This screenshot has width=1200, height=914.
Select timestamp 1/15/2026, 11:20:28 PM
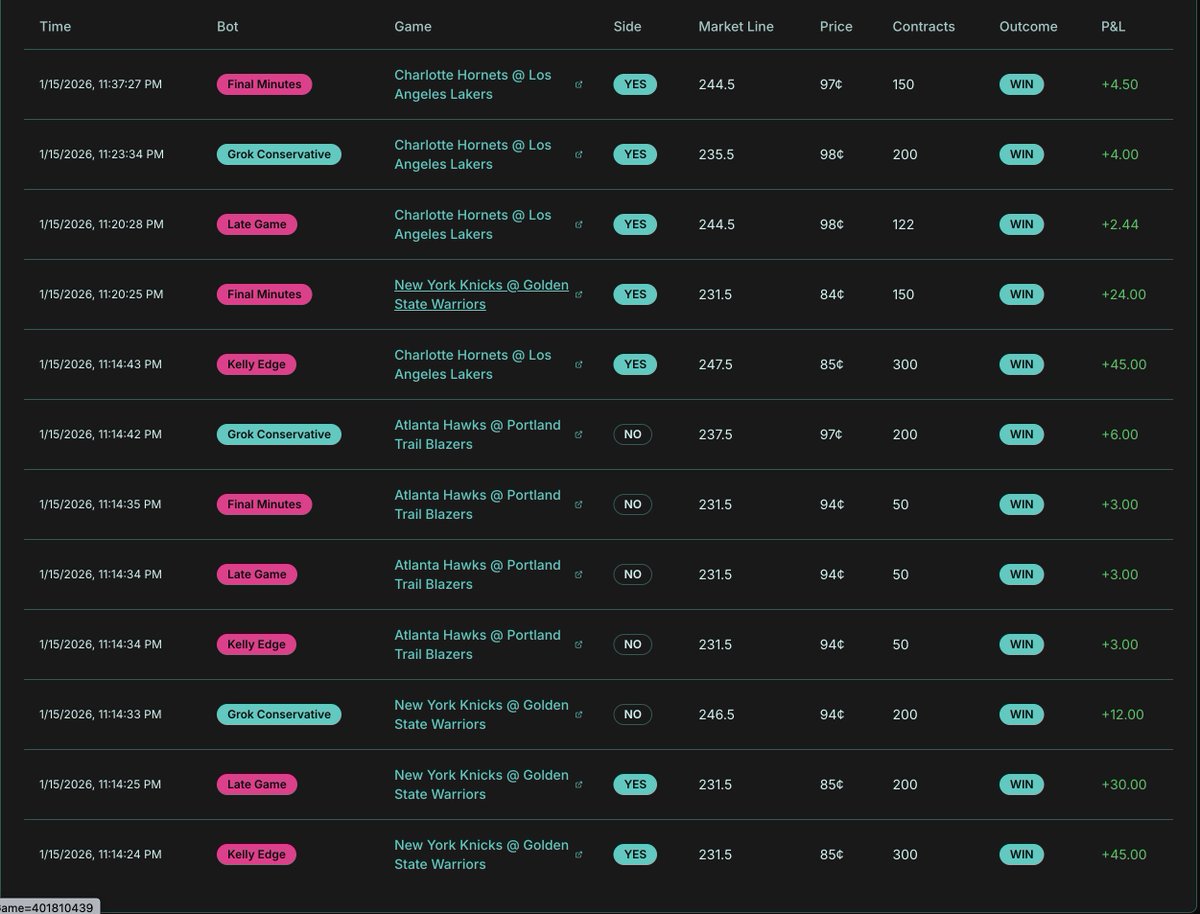click(101, 225)
